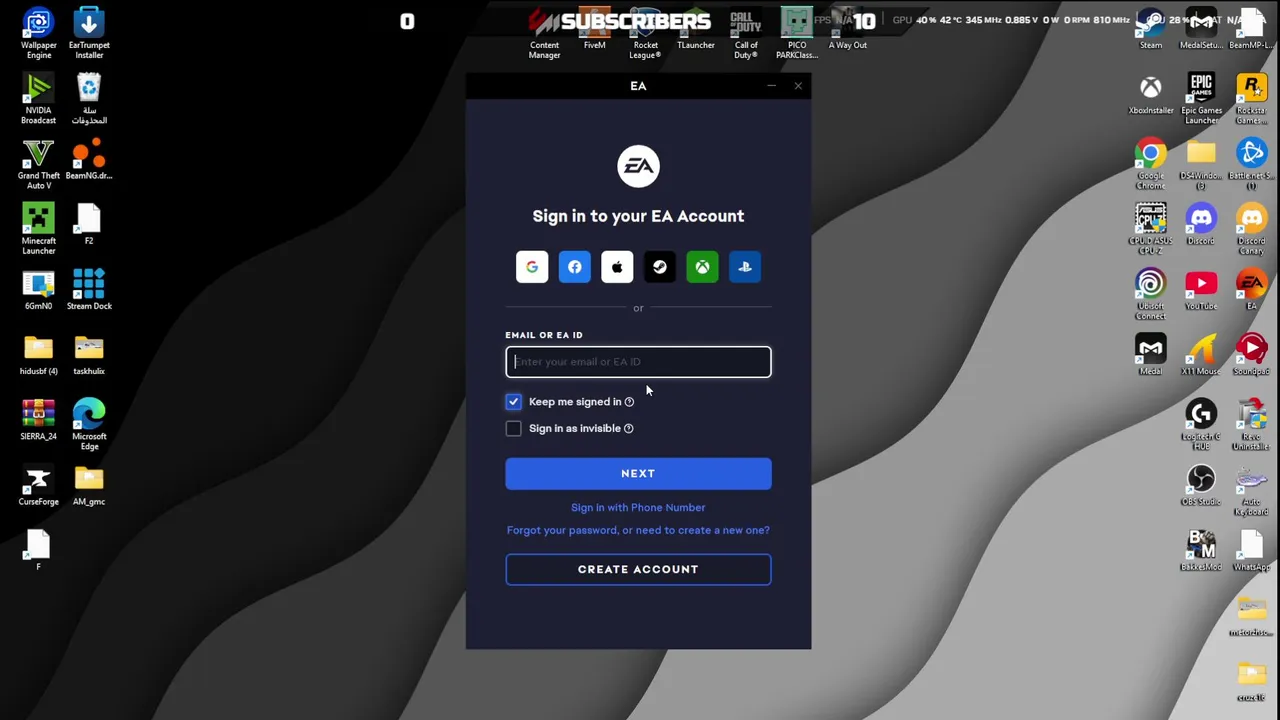
Task: Open Sign in with Phone Number link
Action: click(x=638, y=508)
